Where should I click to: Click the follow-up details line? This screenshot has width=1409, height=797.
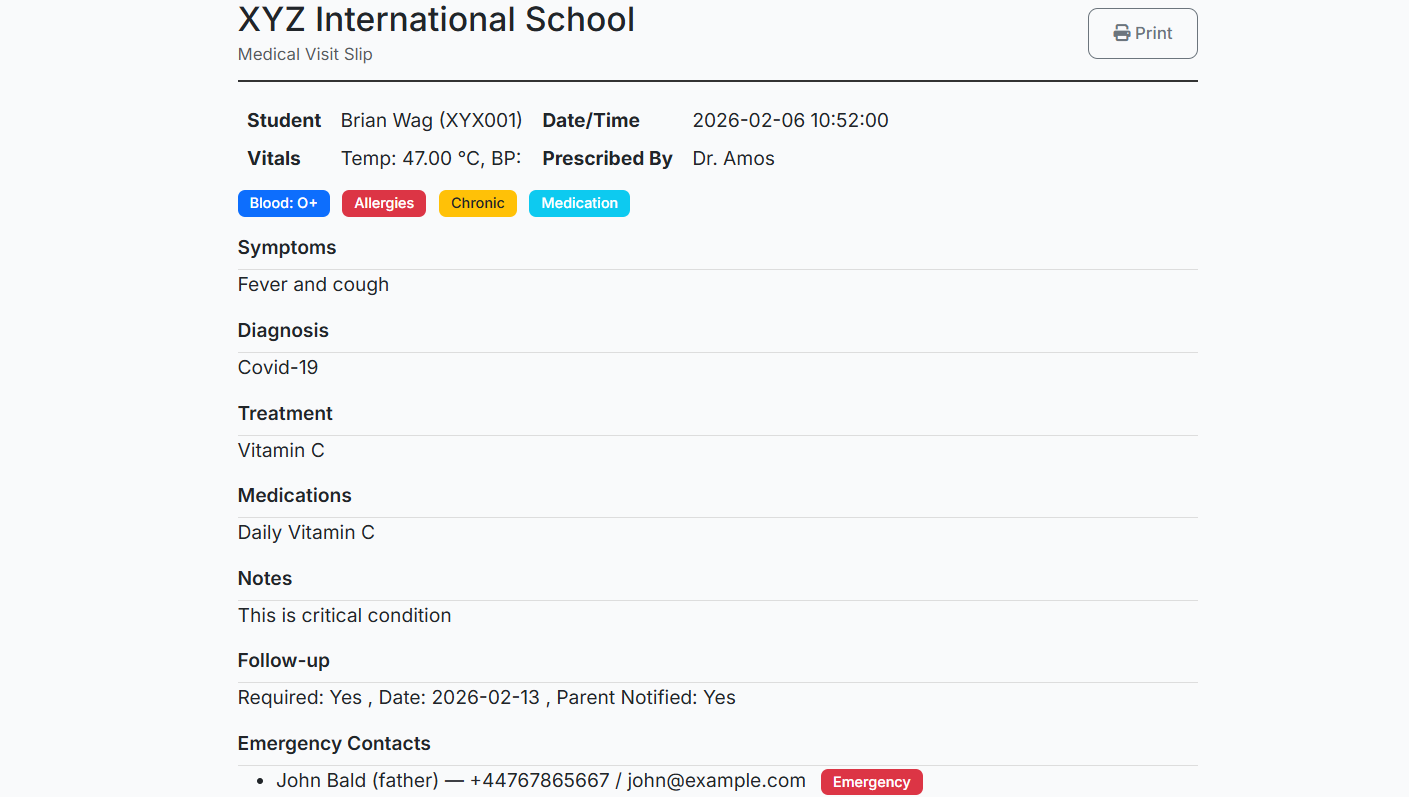pos(486,698)
